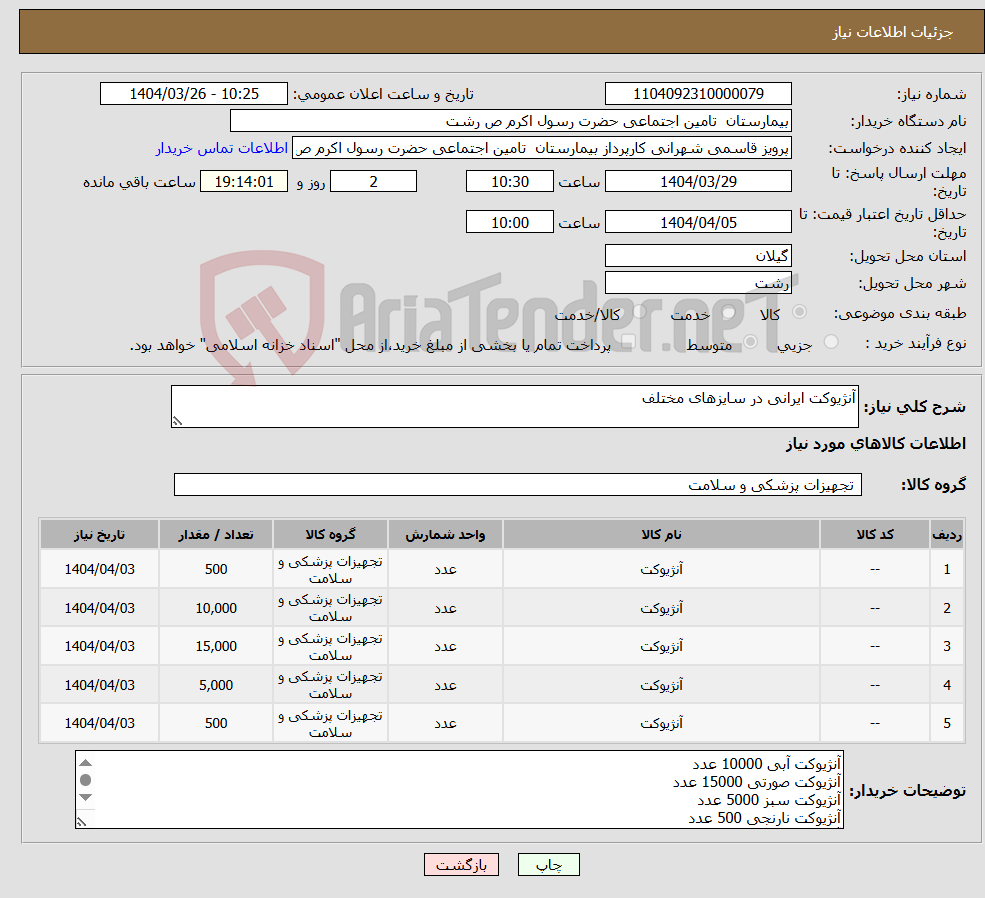Click the resize grip of the شرح کلی نیاز box
Image resolution: width=985 pixels, height=898 pixels.
point(178,420)
